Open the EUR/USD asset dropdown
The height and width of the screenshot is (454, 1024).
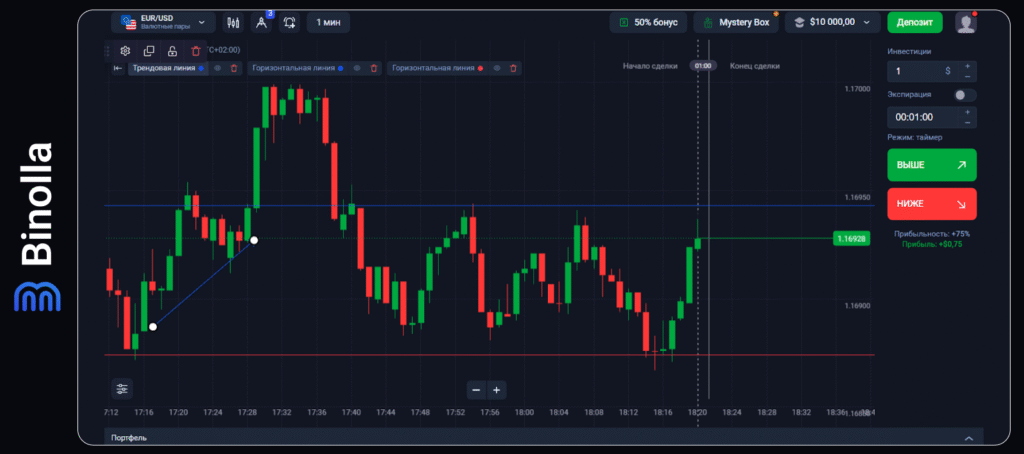pyautogui.click(x=163, y=22)
